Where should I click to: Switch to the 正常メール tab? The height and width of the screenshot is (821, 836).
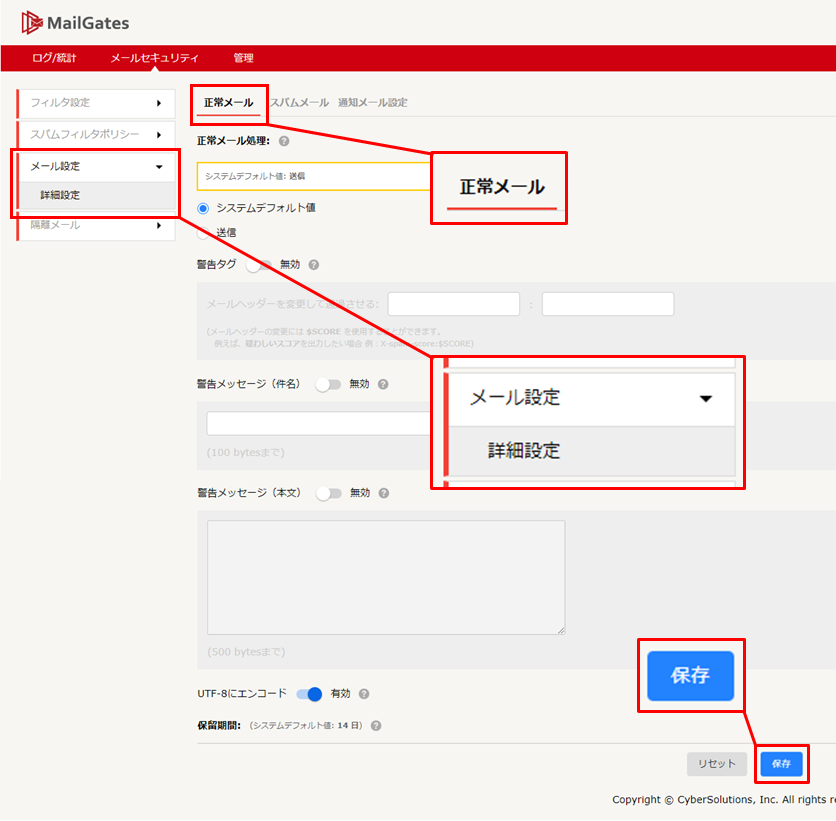point(228,102)
